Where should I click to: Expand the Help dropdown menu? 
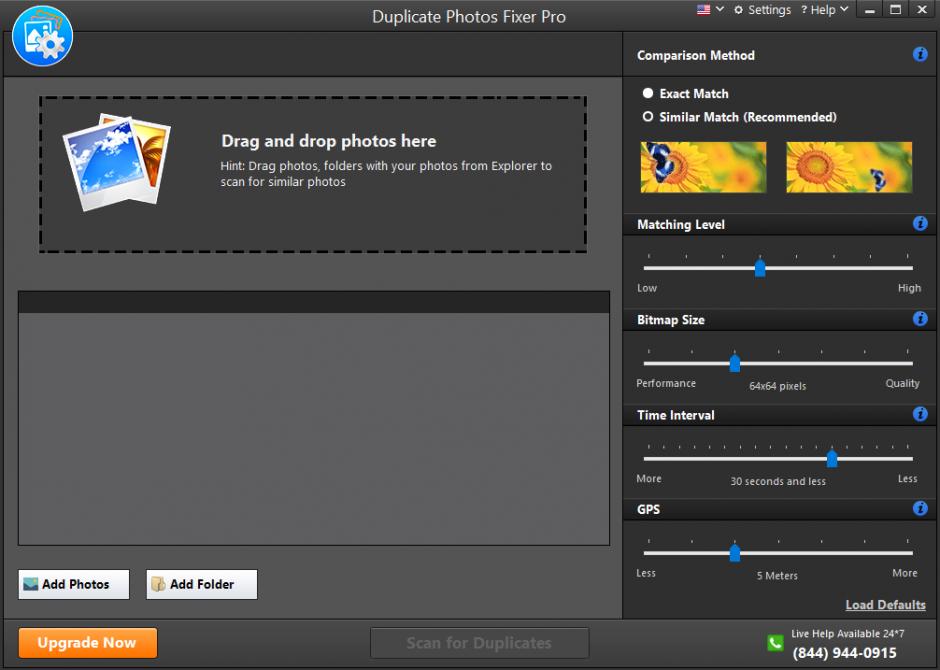(x=824, y=10)
